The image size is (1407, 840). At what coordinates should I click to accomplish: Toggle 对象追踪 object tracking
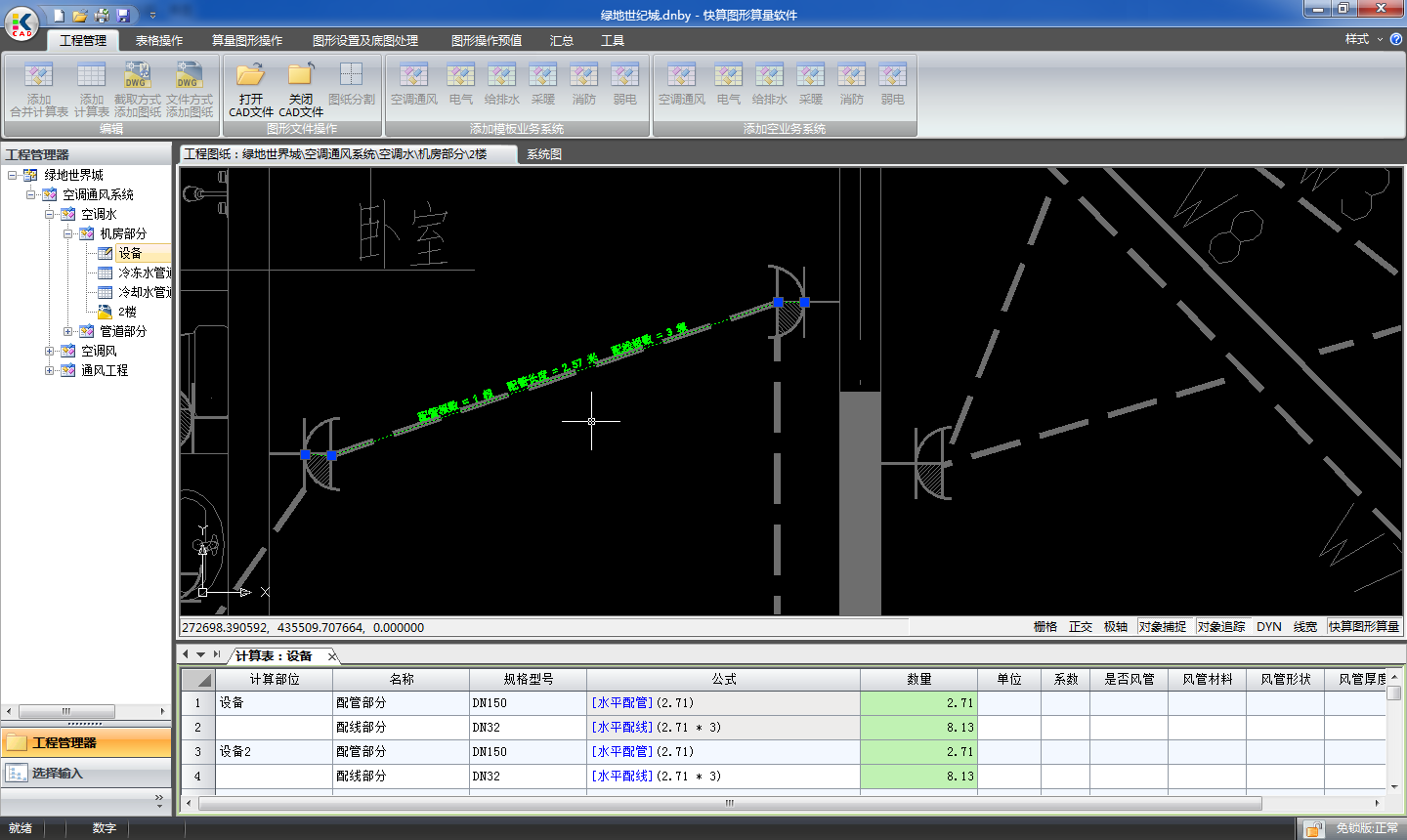point(1221,627)
